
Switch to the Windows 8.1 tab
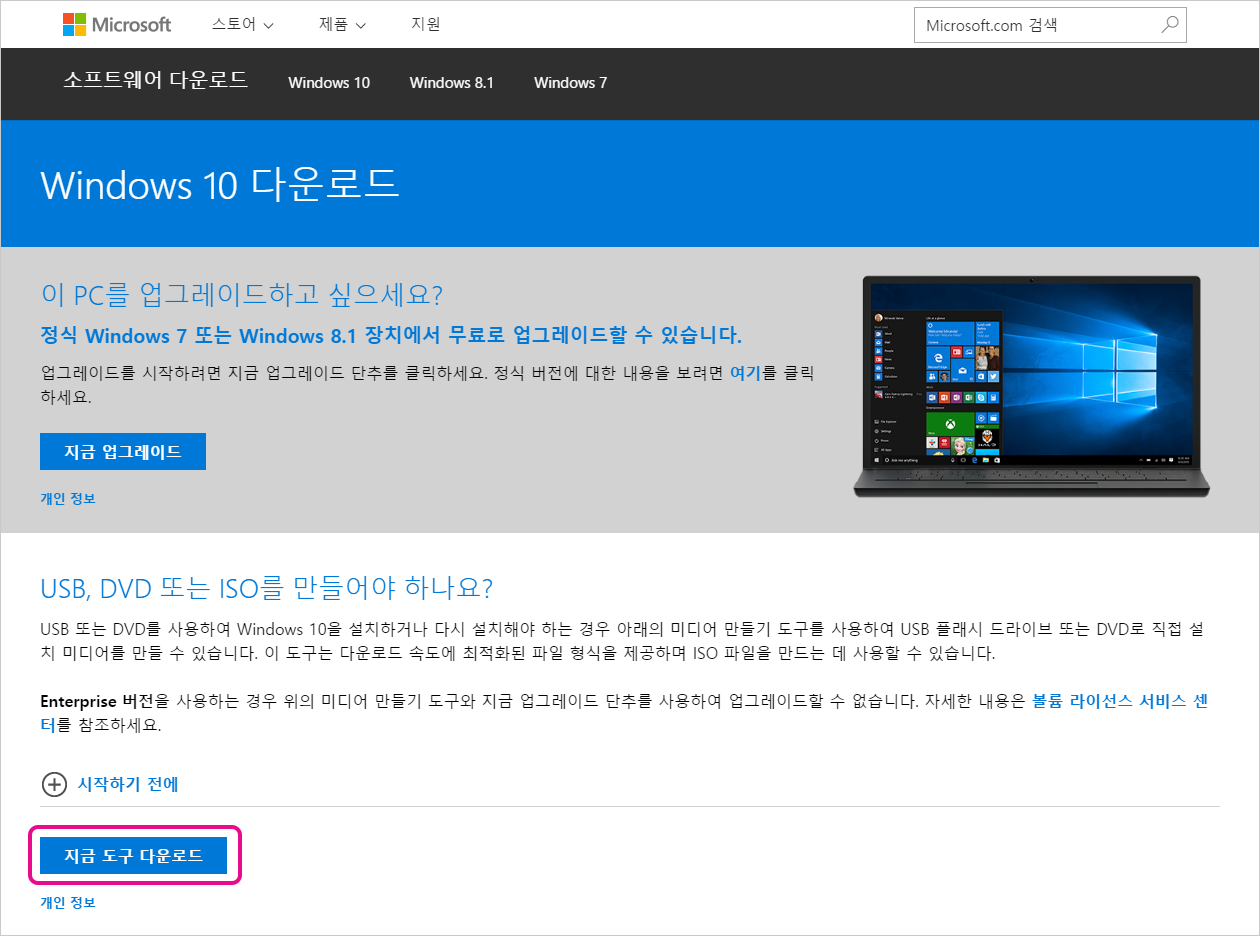pos(451,83)
